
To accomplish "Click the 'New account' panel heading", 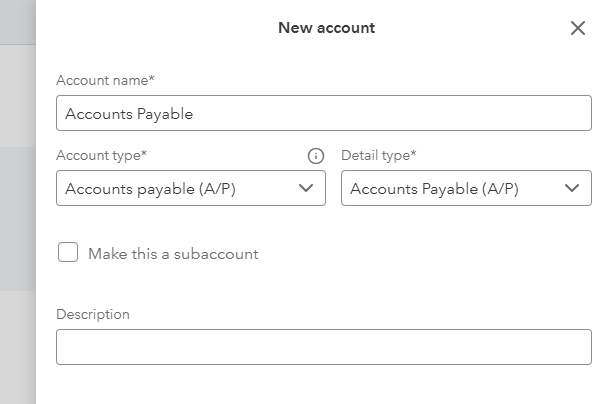I will tap(326, 28).
